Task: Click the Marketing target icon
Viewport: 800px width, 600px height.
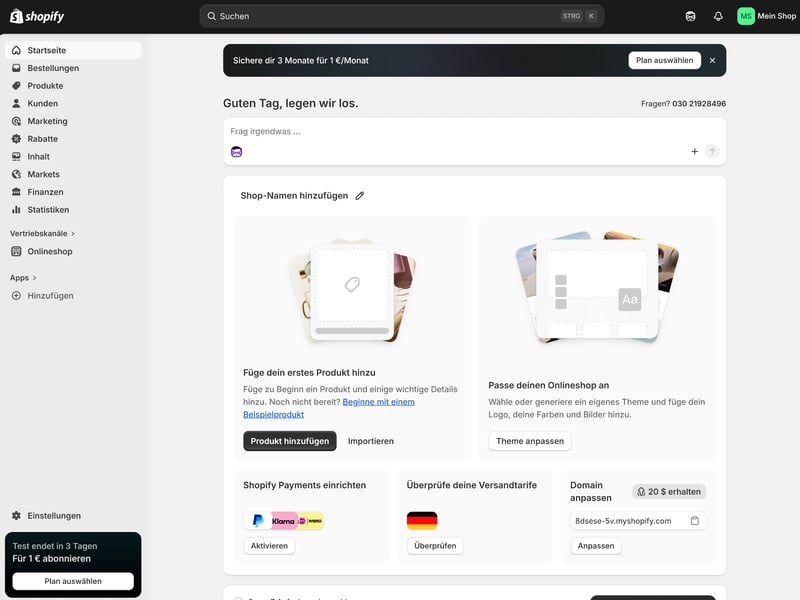Action: click(16, 121)
